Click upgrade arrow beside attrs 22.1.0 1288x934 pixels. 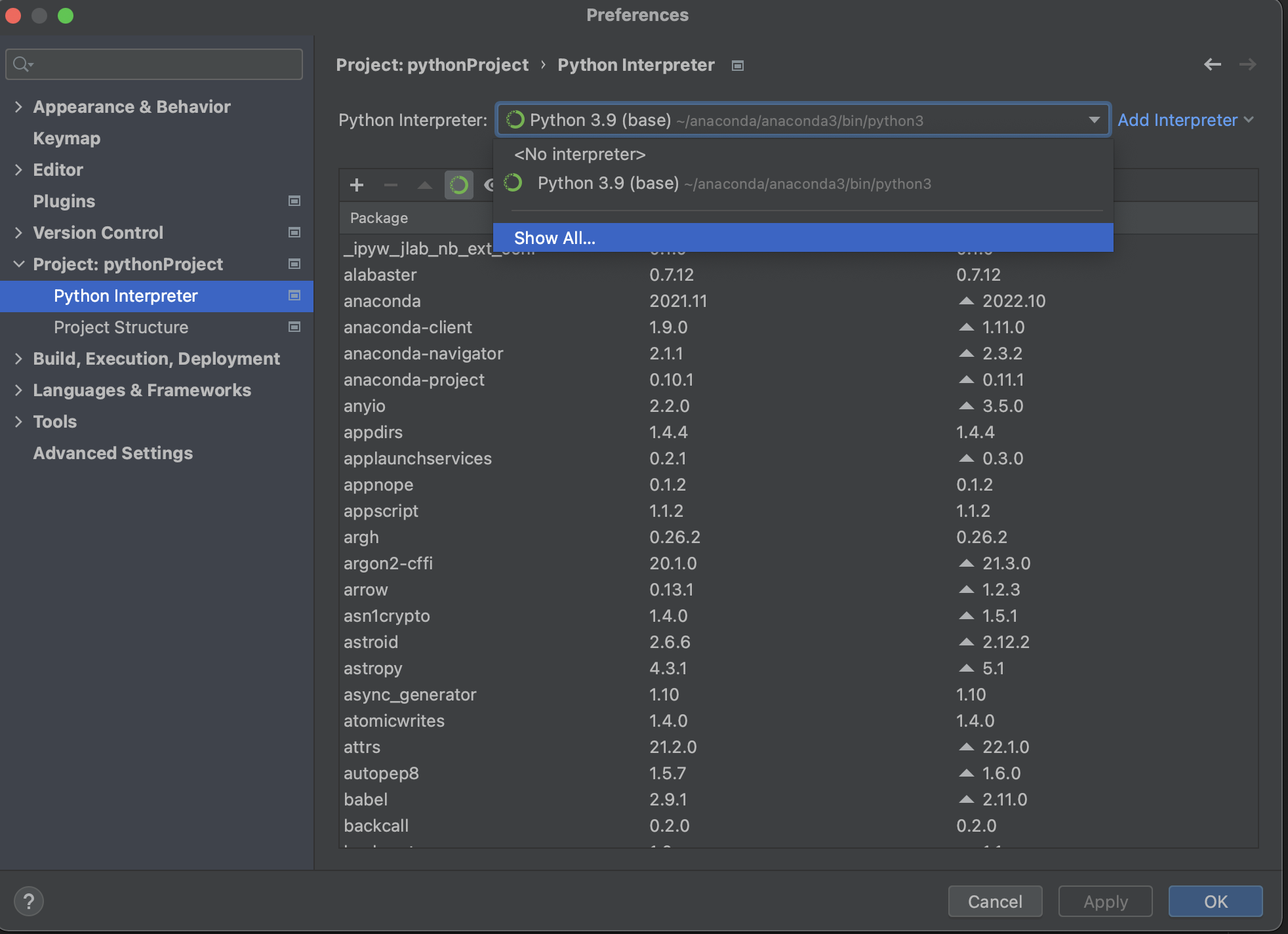966,746
